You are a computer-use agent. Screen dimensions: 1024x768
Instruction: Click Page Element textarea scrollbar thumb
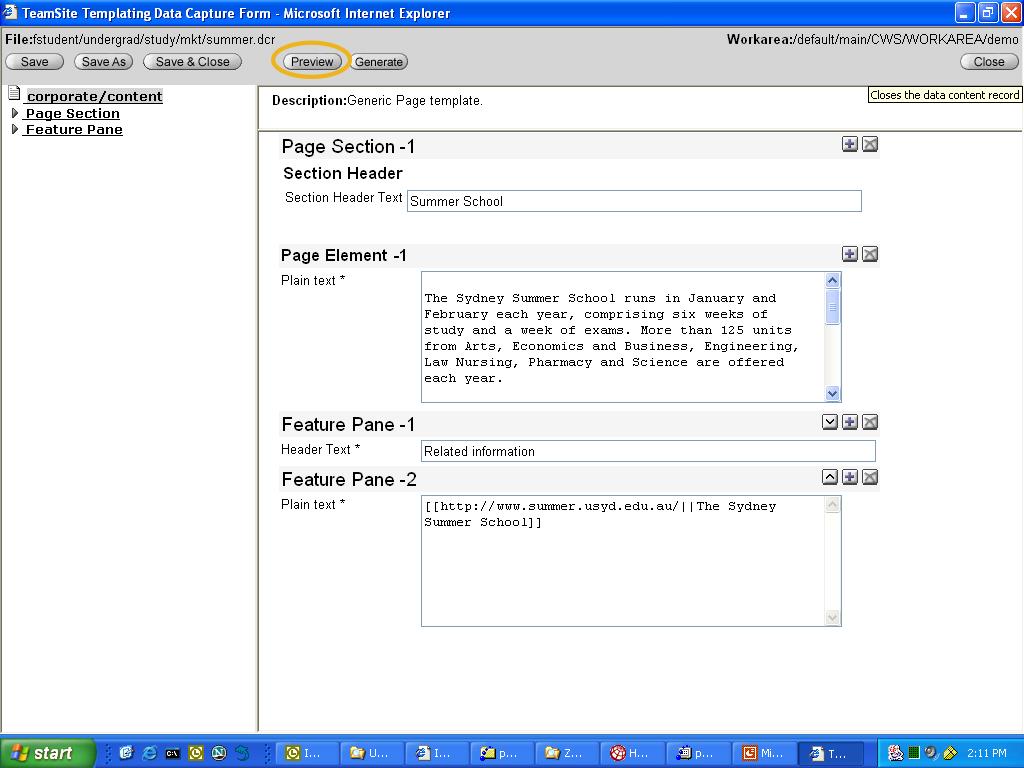click(x=832, y=307)
